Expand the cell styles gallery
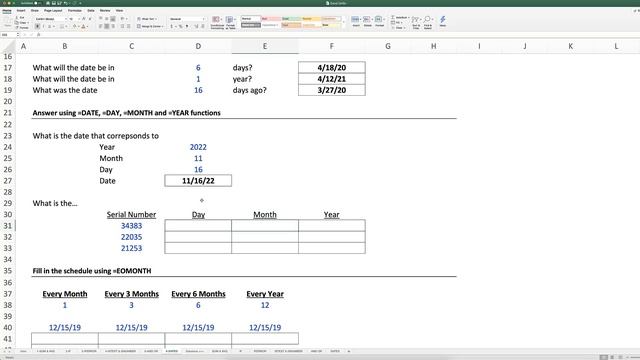The height and width of the screenshot is (360, 640). coord(344,22)
